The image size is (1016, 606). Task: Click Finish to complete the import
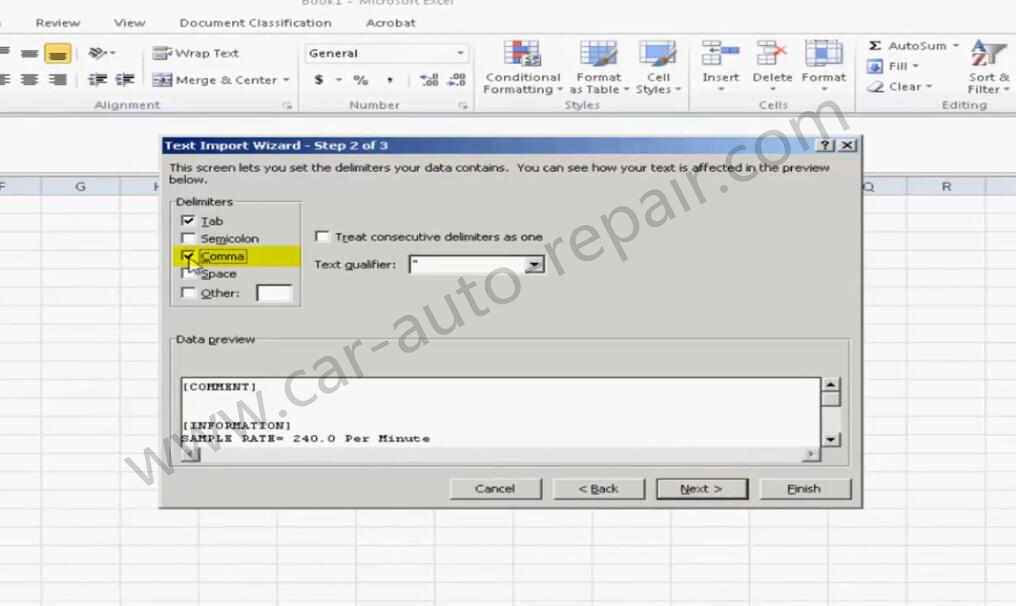[804, 489]
